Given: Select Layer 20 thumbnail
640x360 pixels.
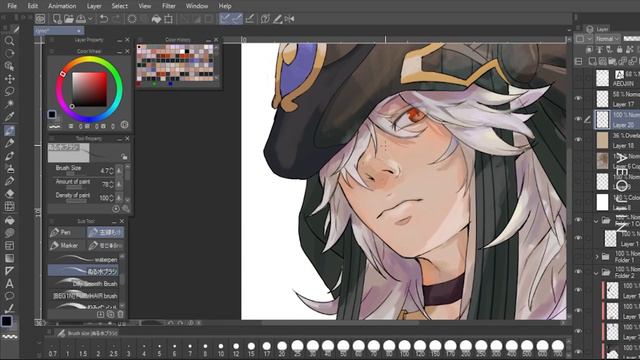Looking at the screenshot, I should (x=602, y=119).
